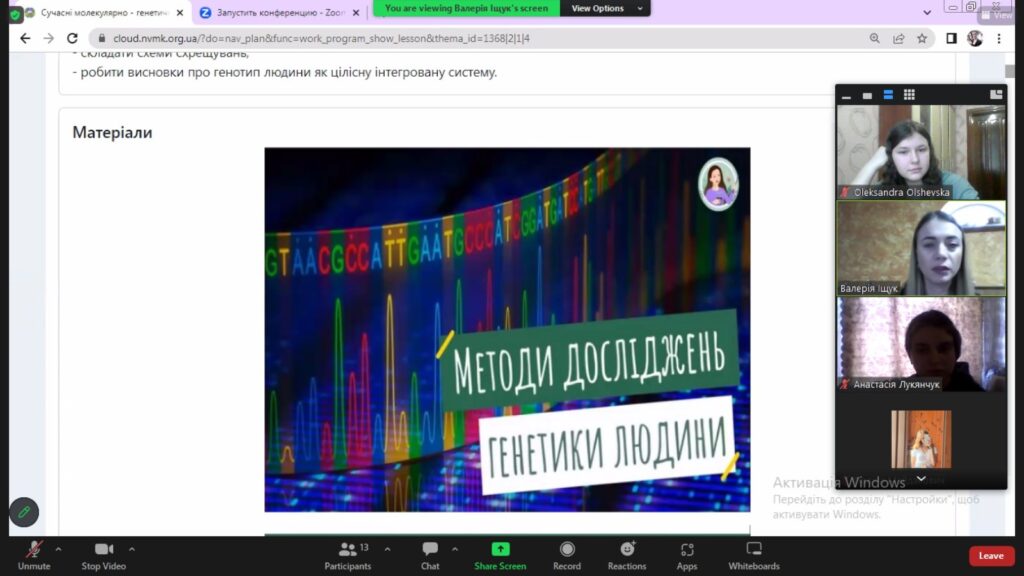
Task: Select the Сучасні молекулярно-генетичні browser tab
Action: tap(104, 13)
